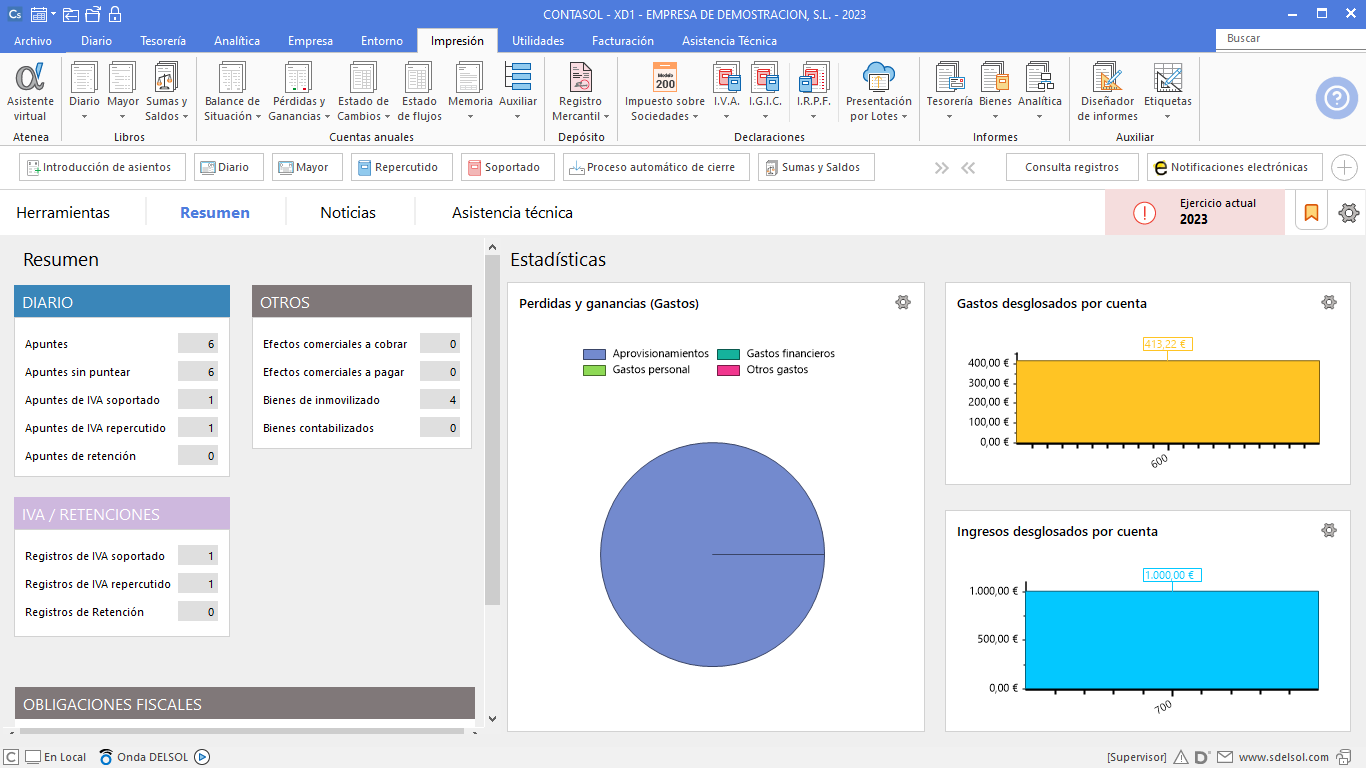The height and width of the screenshot is (768, 1366).
Task: Click the orange bookmark icon
Action: 1311,212
